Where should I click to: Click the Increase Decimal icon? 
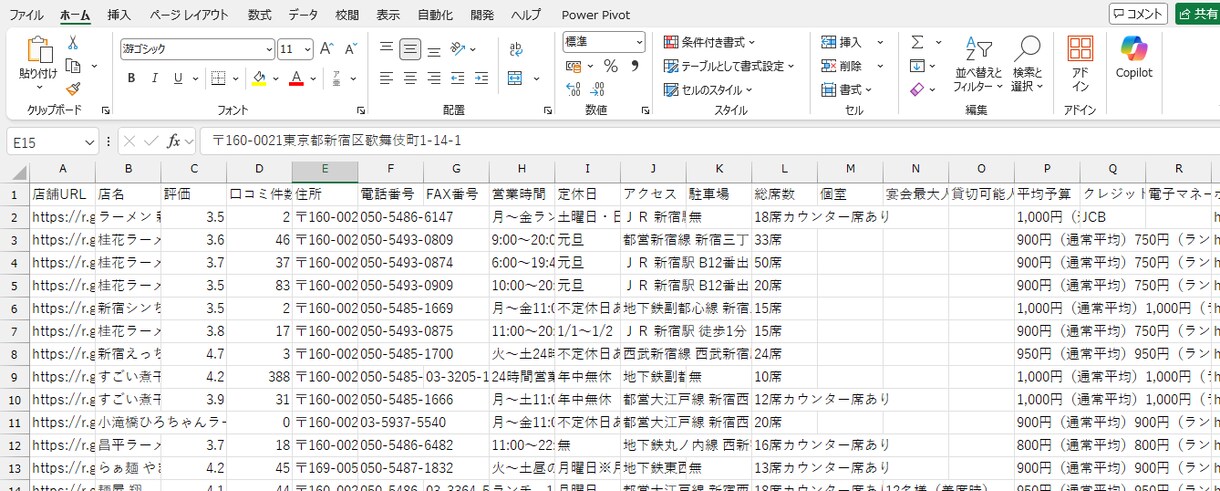tap(573, 89)
